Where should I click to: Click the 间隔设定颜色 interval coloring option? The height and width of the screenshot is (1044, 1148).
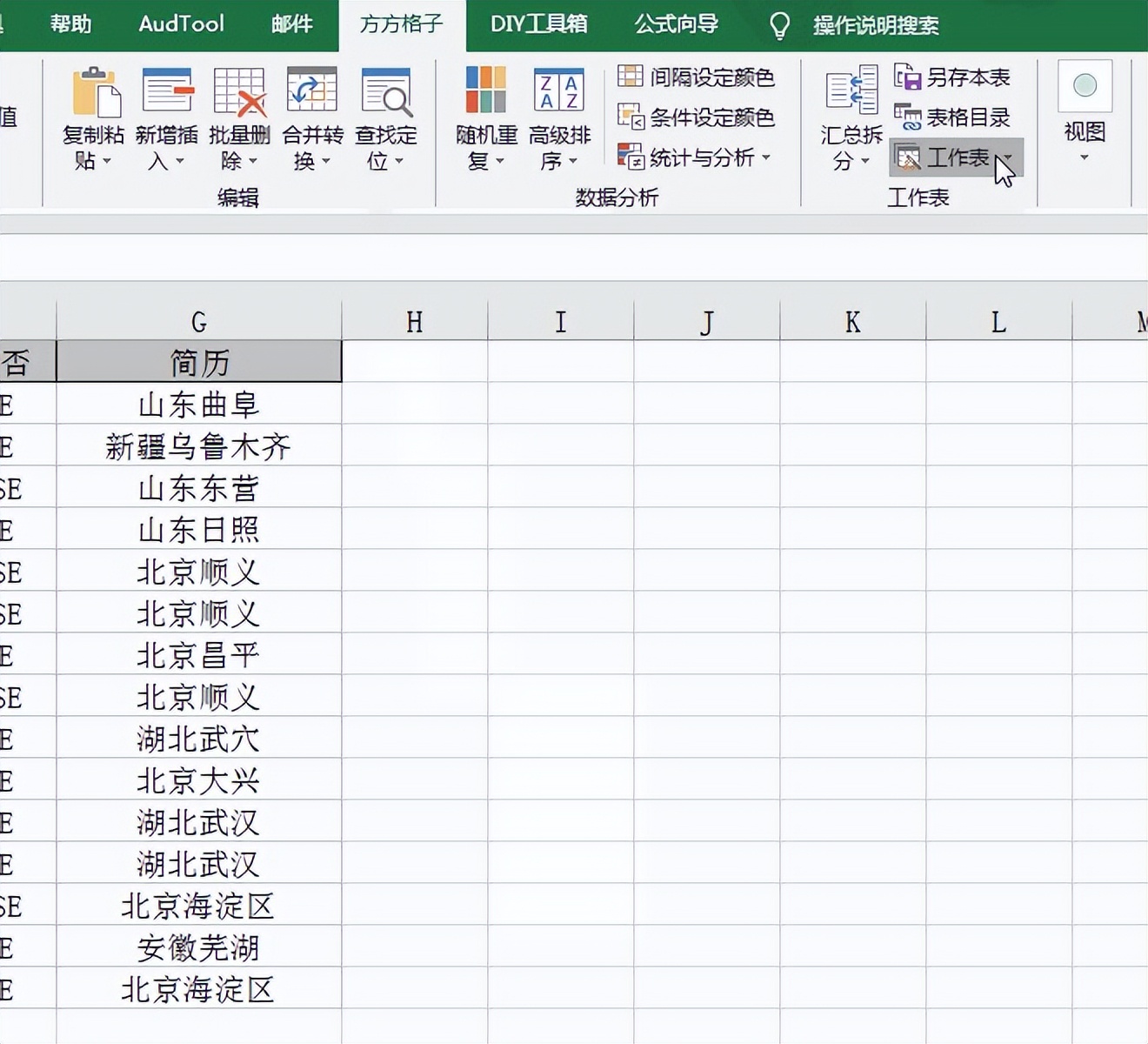click(x=696, y=77)
